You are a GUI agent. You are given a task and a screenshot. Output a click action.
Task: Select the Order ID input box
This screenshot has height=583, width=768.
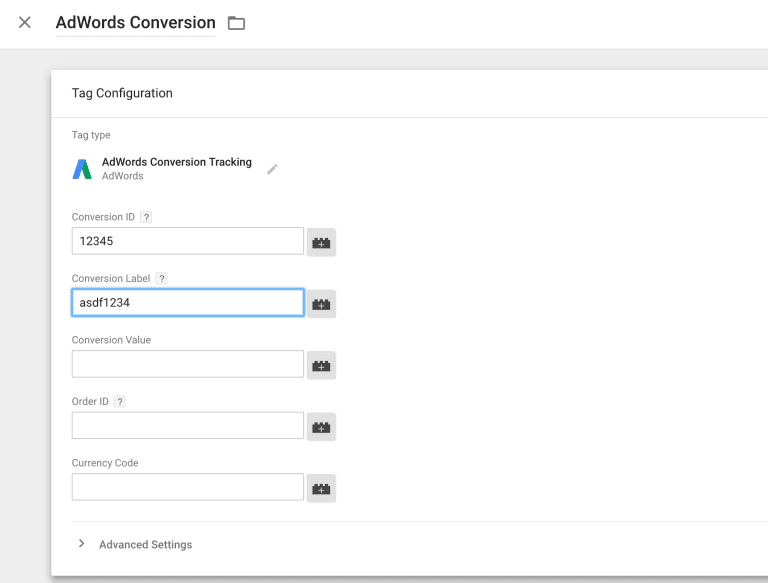(188, 425)
